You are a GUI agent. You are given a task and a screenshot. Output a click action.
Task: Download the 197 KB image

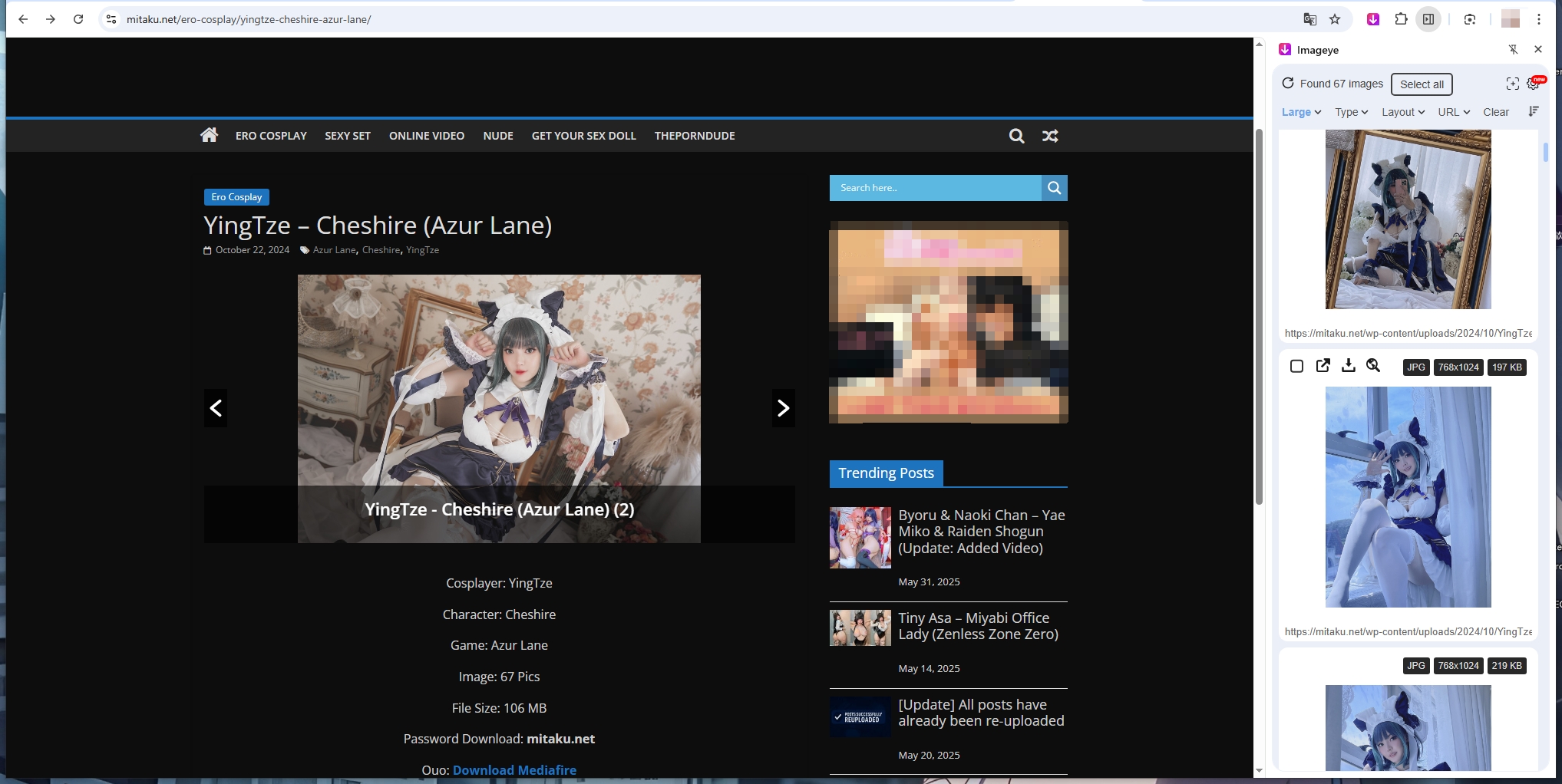pyautogui.click(x=1348, y=366)
